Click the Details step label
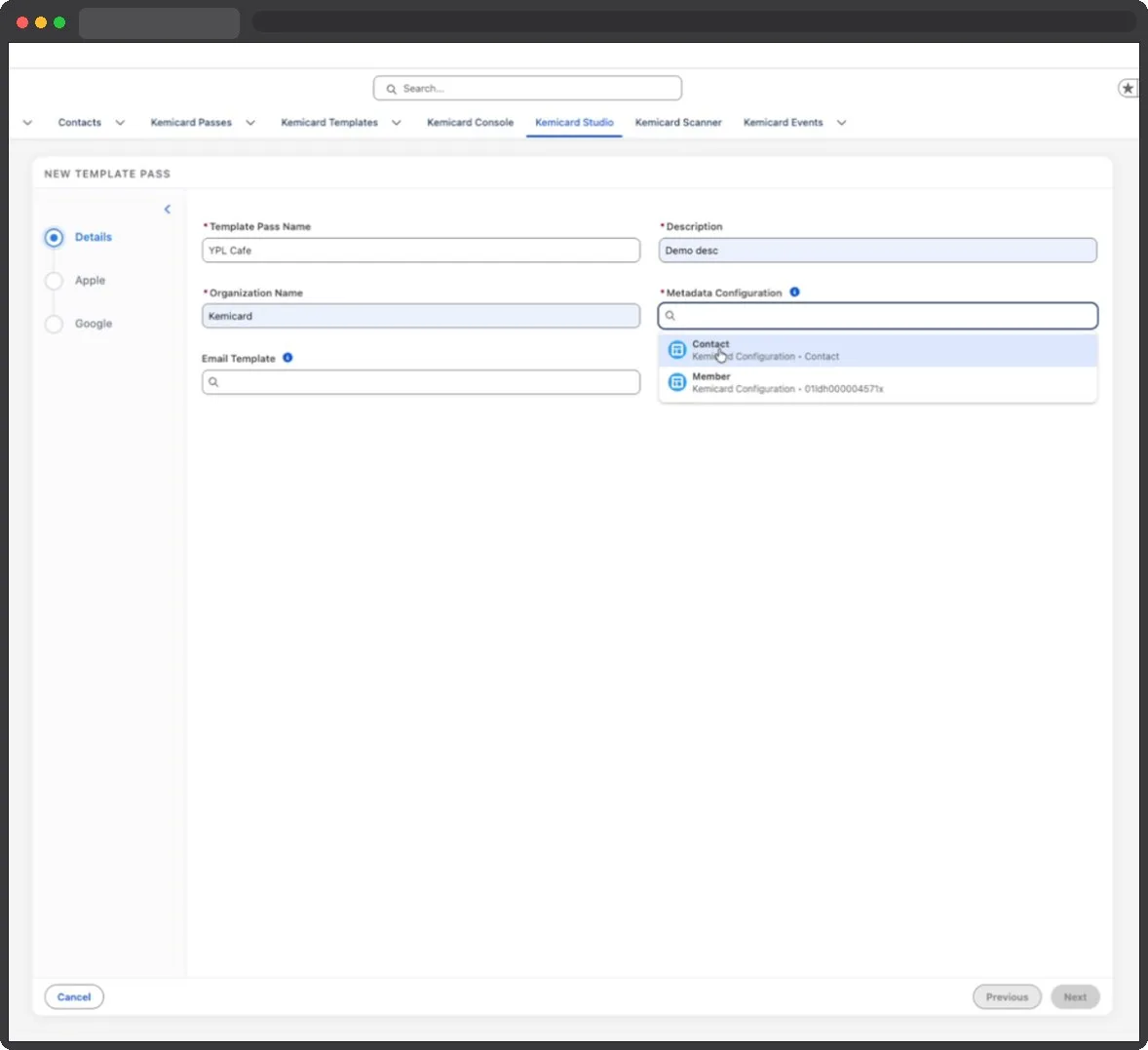 pos(93,237)
